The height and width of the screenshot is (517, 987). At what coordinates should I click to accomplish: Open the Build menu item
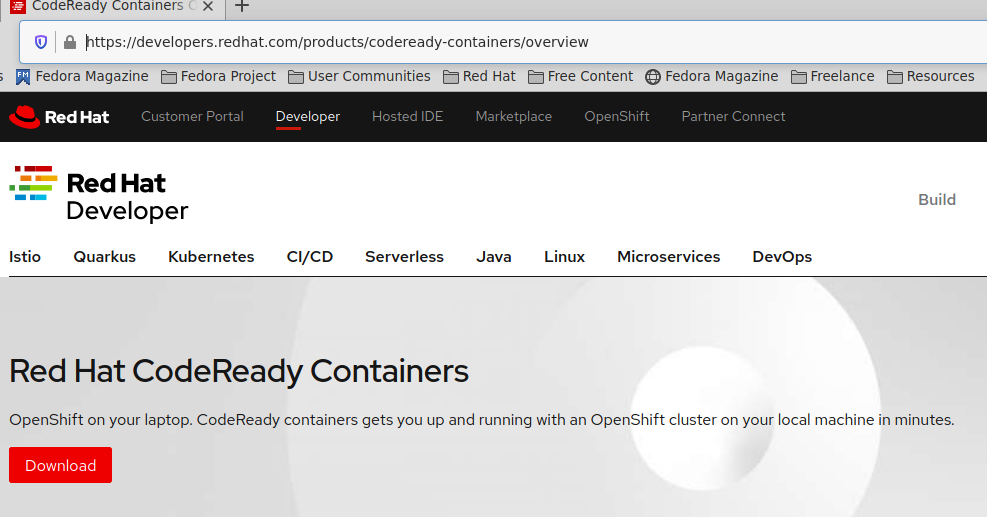(937, 200)
